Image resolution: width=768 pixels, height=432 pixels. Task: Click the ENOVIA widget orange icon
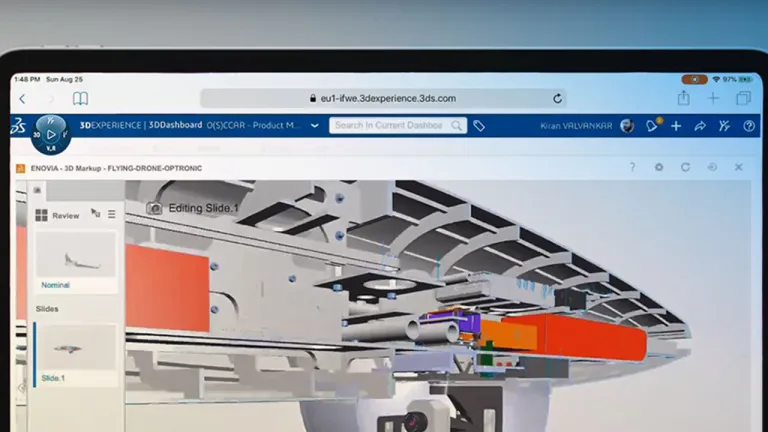(21, 168)
